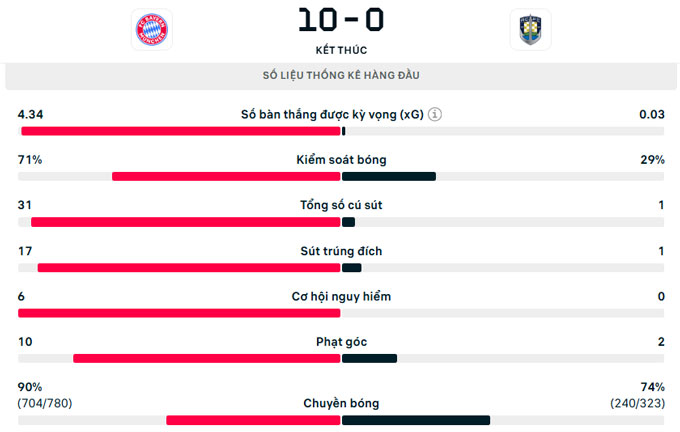Click the red shots on target bar
The height and width of the screenshot is (432, 680).
tap(189, 268)
